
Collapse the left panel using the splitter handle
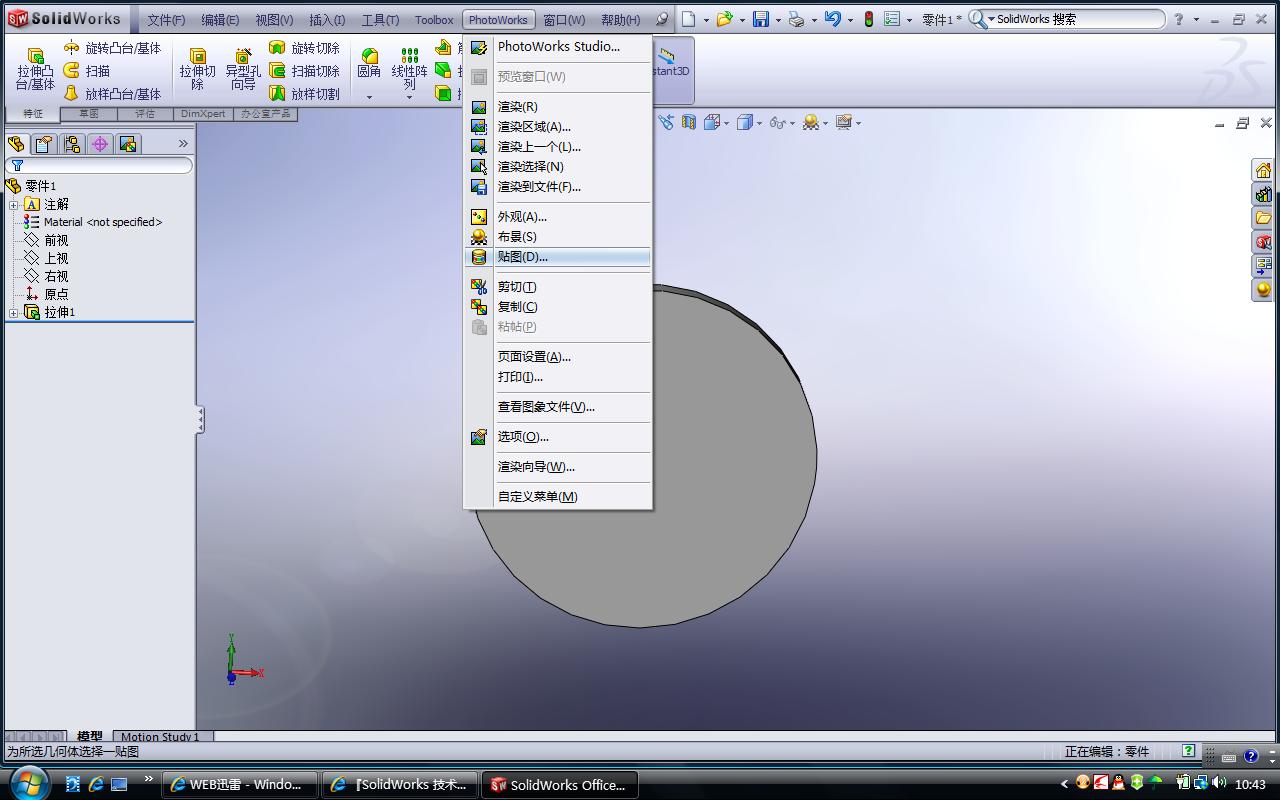click(200, 420)
